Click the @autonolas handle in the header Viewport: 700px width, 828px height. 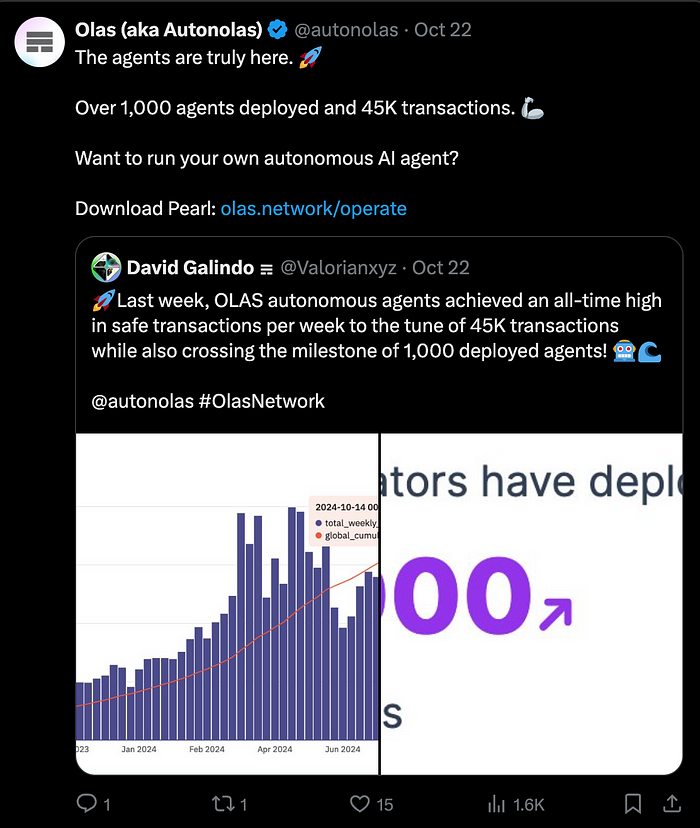click(346, 30)
